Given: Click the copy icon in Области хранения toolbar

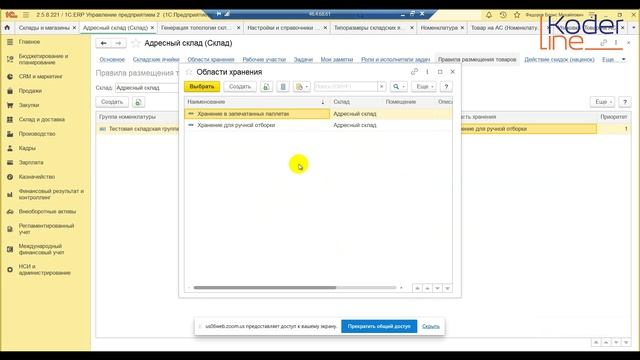Looking at the screenshot, I should pos(266,87).
